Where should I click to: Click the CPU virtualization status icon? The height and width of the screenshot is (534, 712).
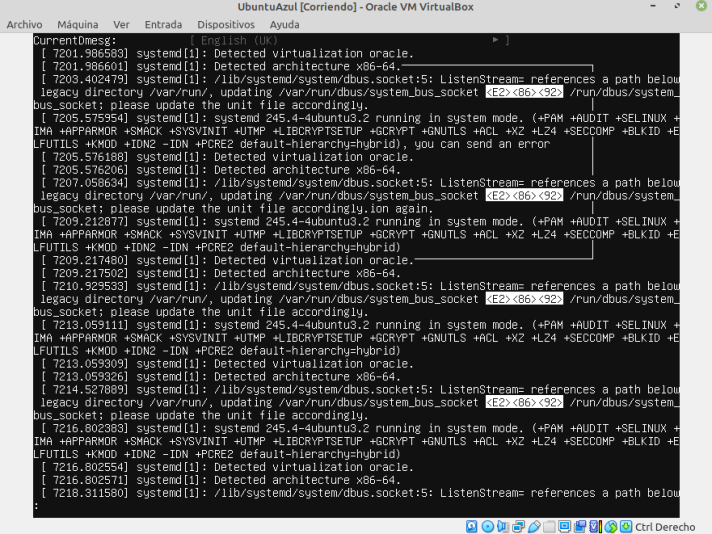[x=593, y=526]
